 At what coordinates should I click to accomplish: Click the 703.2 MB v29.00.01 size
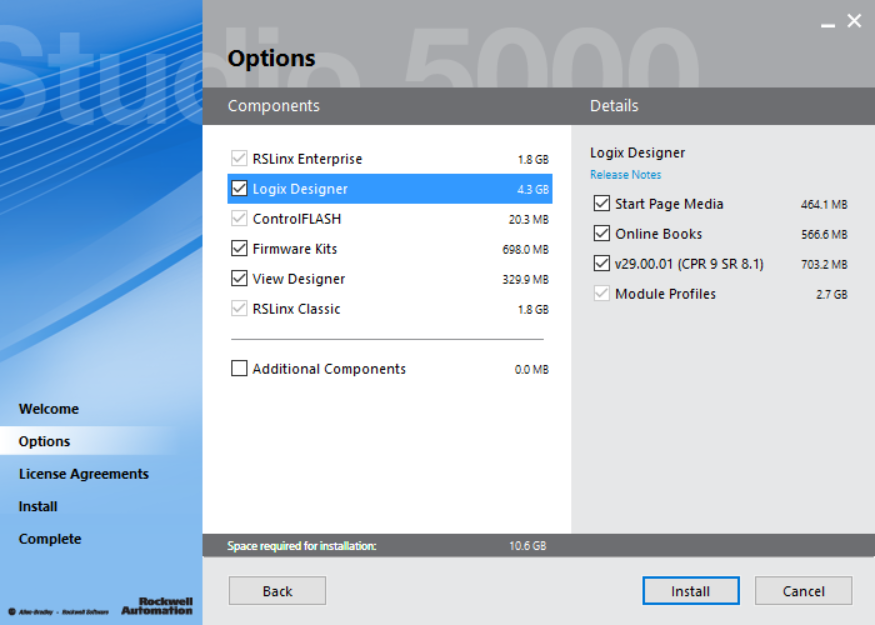point(824,264)
